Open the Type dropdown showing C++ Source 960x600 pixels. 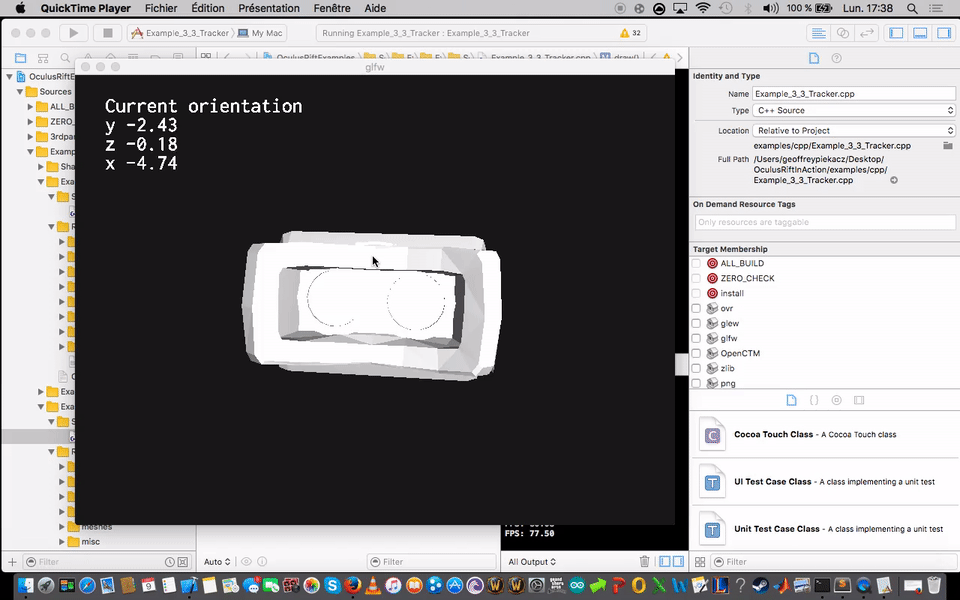pyautogui.click(x=854, y=111)
